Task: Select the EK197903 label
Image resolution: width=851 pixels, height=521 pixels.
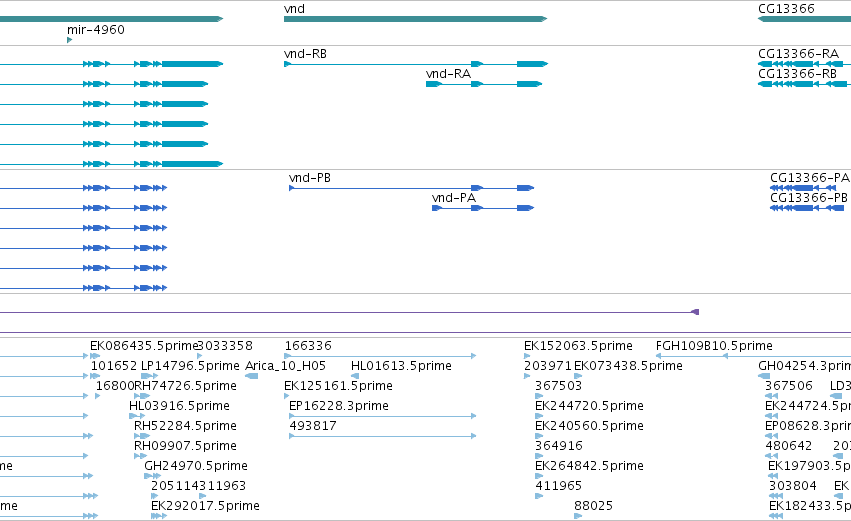Action: (x=809, y=467)
